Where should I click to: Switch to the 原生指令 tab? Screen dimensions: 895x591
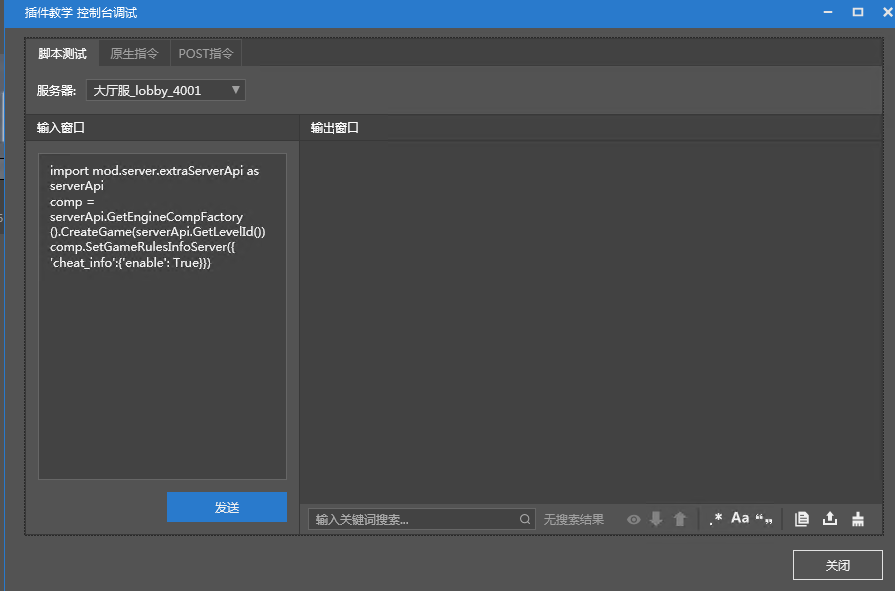point(134,54)
